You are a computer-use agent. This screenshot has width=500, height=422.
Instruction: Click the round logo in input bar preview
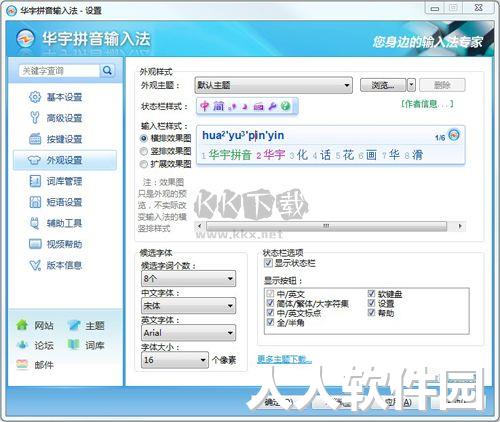(454, 135)
